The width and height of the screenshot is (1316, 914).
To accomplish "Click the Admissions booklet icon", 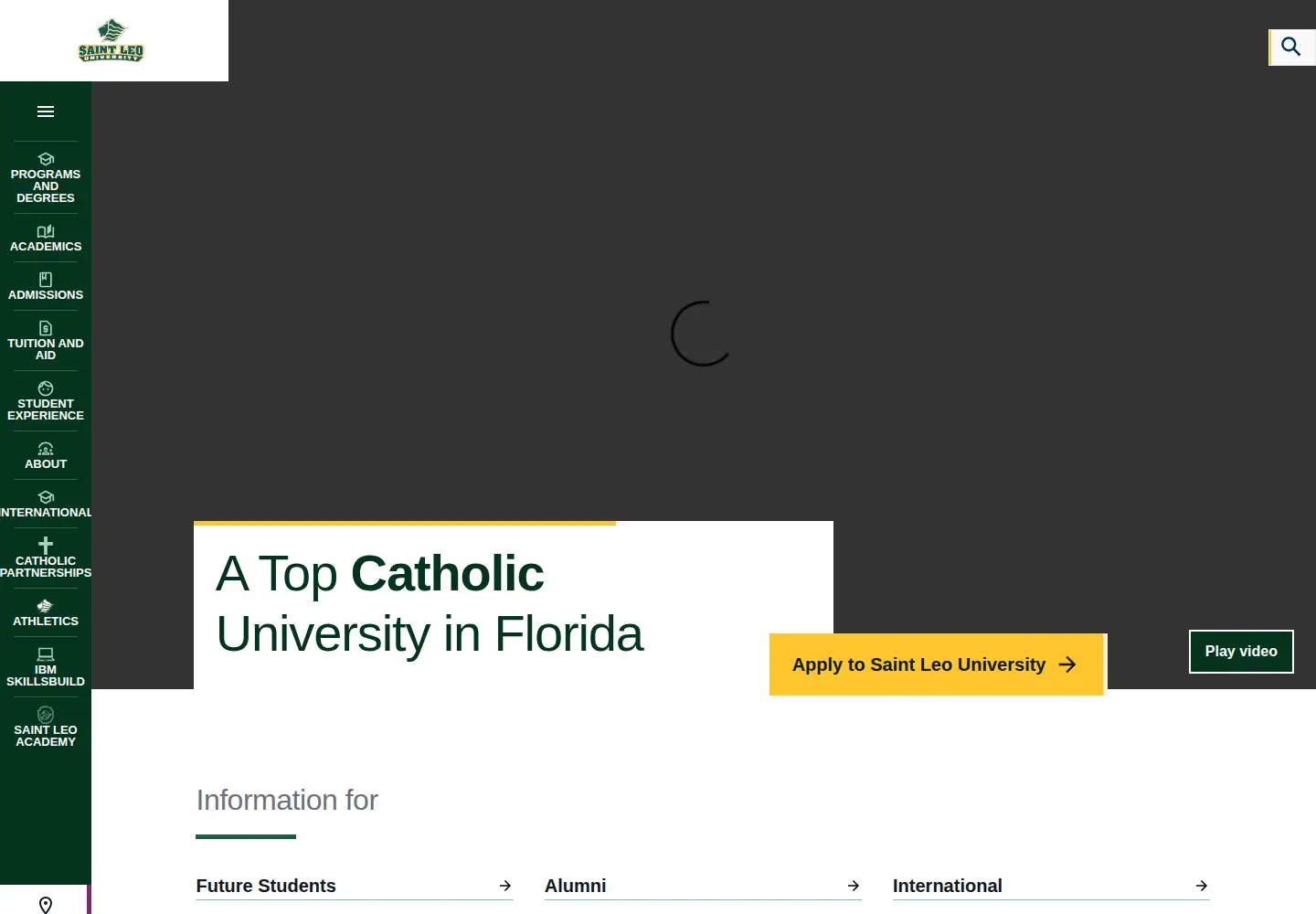I will (46, 280).
